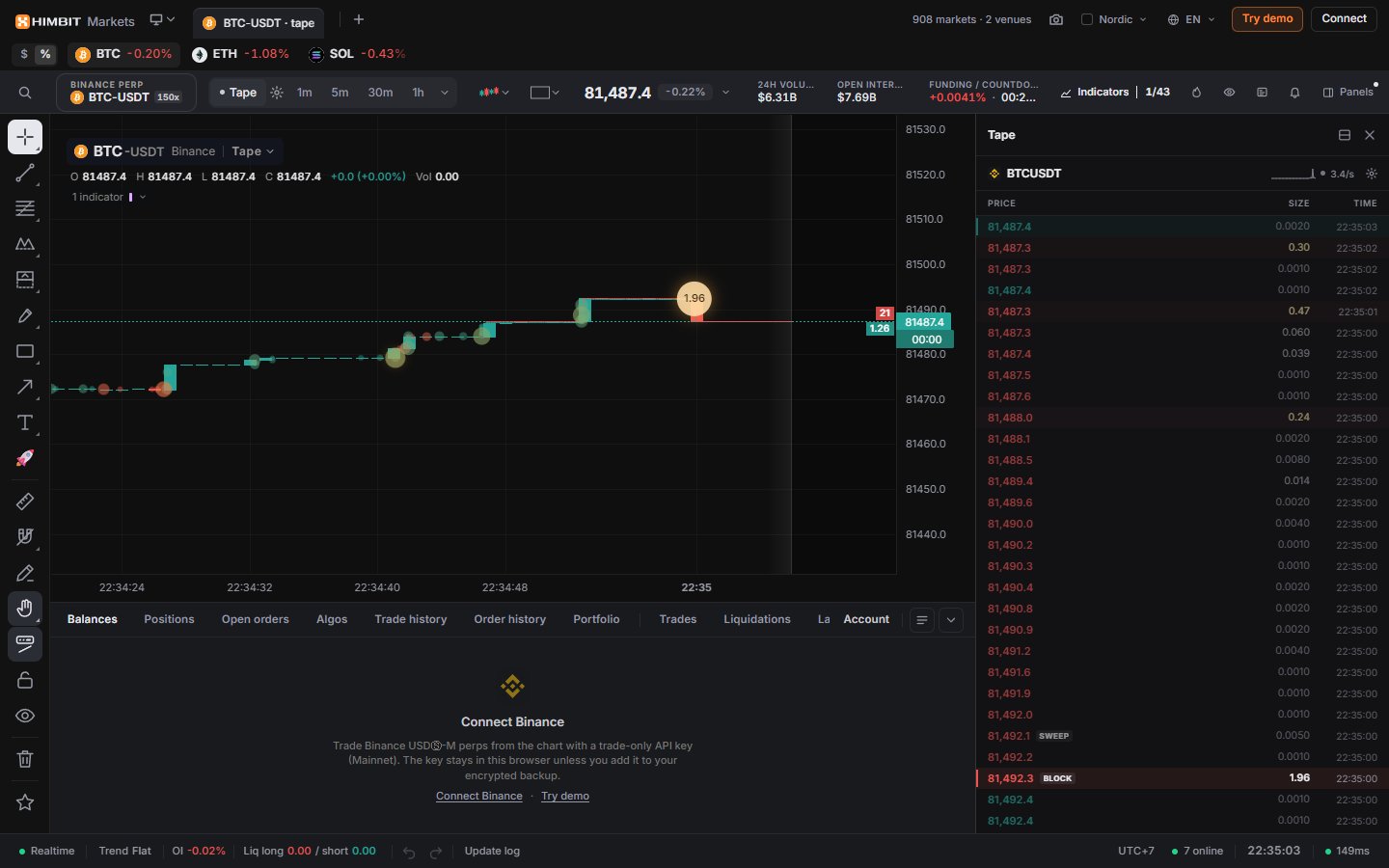Screen dimensions: 1389x868
Task: Split the Tape panel layout
Action: (x=1345, y=135)
